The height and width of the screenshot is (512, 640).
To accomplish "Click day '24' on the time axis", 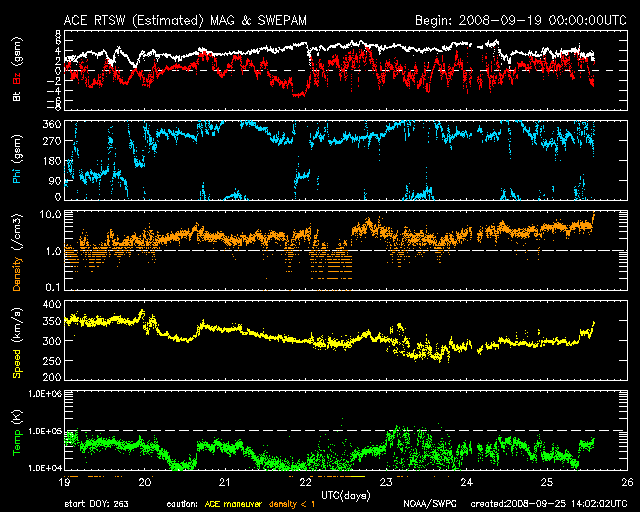I will pyautogui.click(x=467, y=482).
